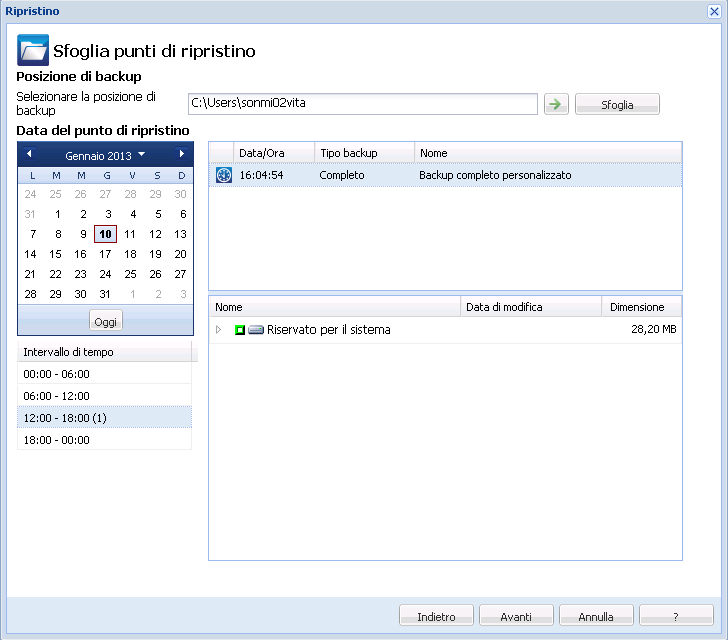Click the Sfoglia browse button
This screenshot has width=728, height=640.
pyautogui.click(x=617, y=104)
